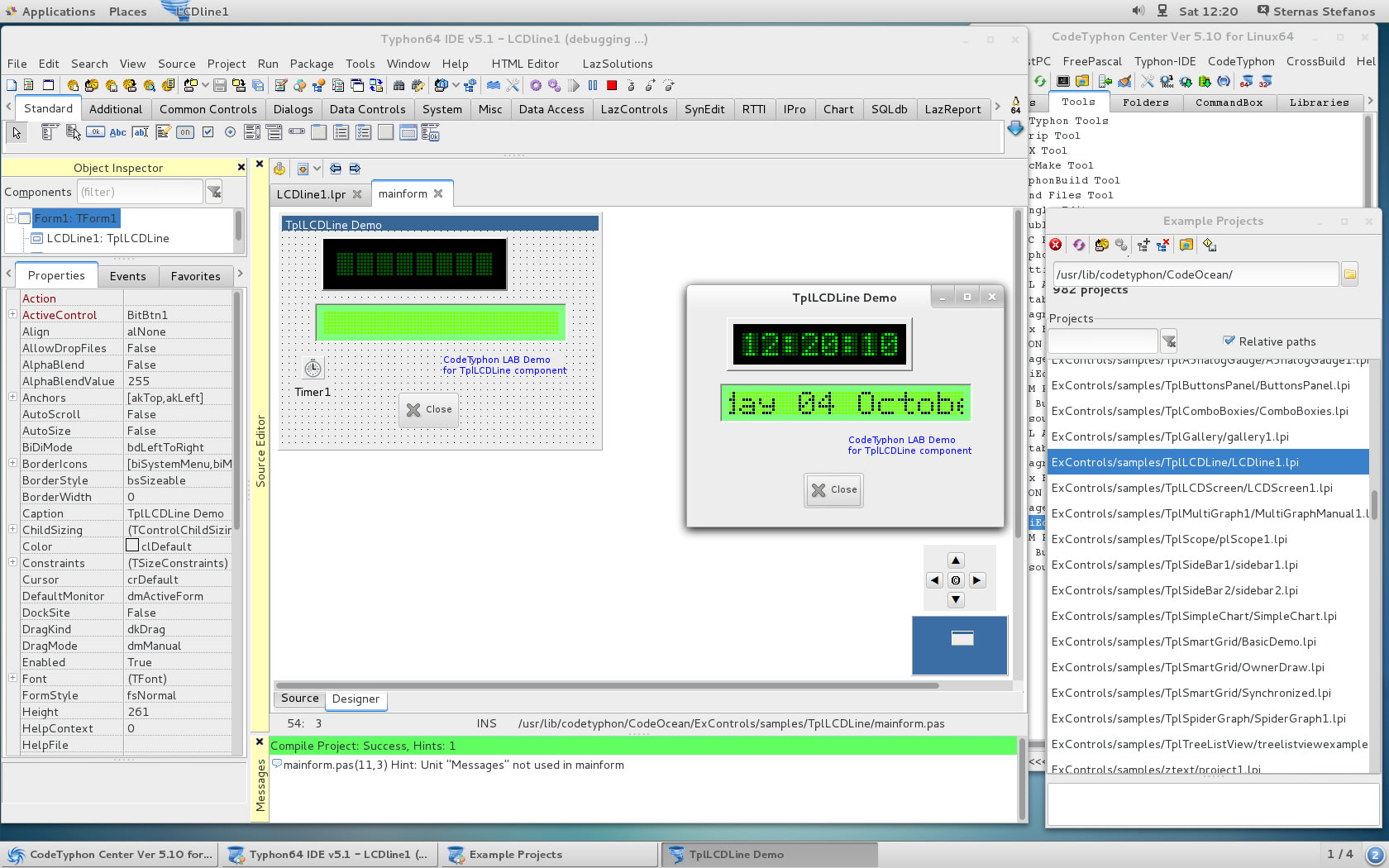Click the Example Projects list vertical scrollbar

pyautogui.click(x=1375, y=504)
